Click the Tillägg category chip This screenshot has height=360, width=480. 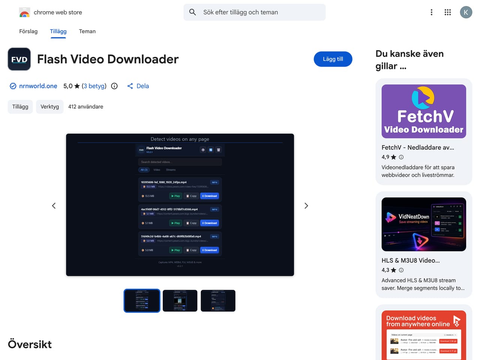(x=20, y=107)
